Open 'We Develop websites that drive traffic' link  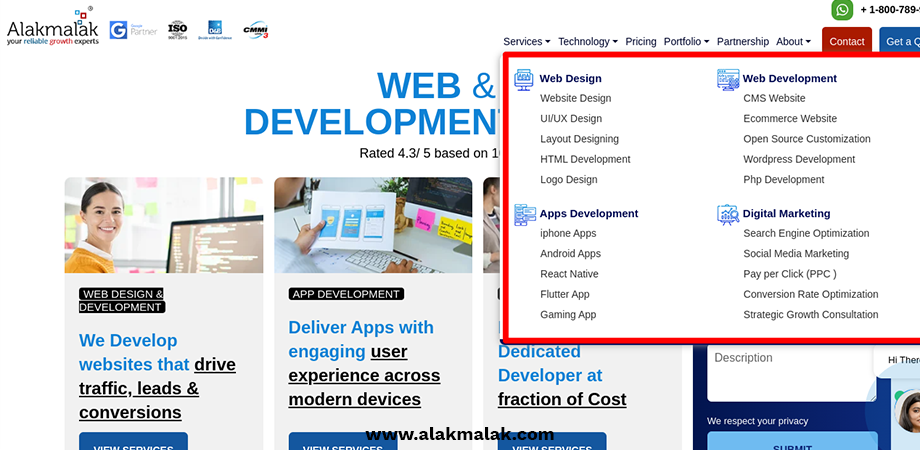click(157, 377)
